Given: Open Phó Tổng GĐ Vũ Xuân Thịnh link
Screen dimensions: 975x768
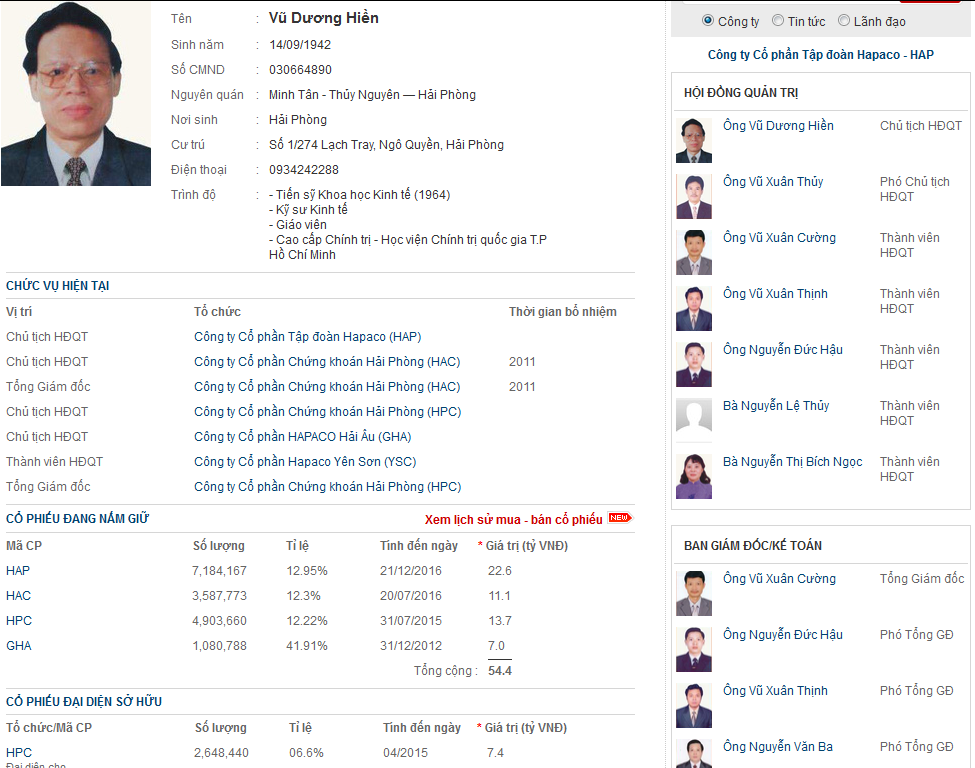Looking at the screenshot, I should tap(775, 690).
